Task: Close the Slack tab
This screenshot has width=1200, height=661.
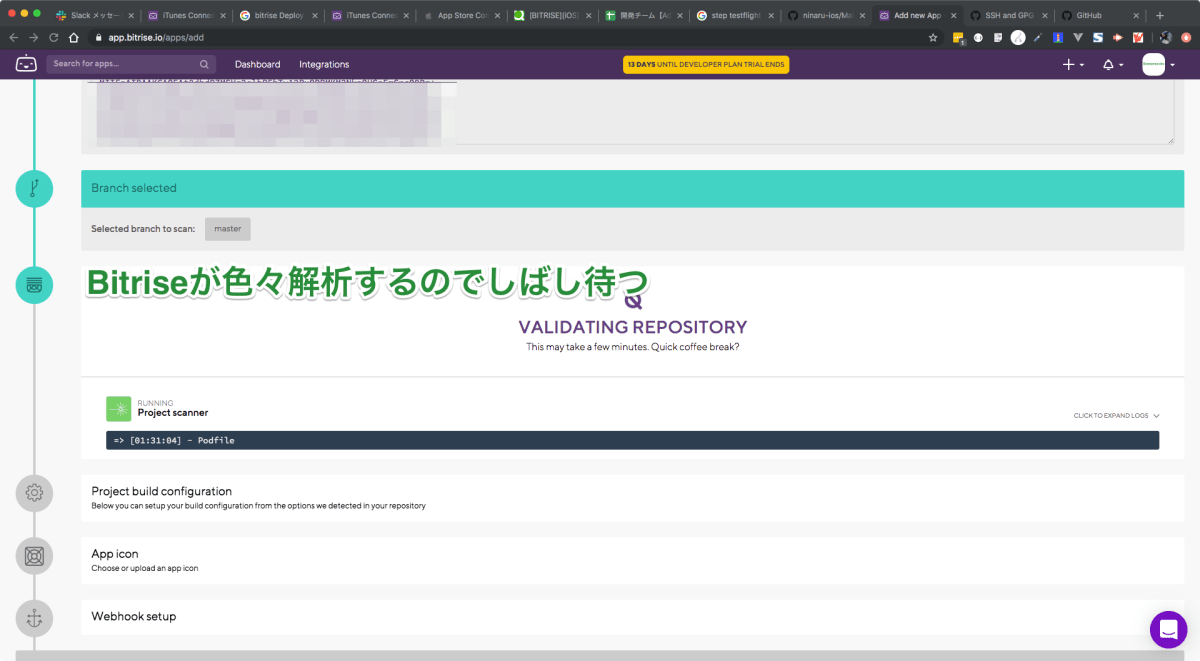Action: tap(131, 16)
